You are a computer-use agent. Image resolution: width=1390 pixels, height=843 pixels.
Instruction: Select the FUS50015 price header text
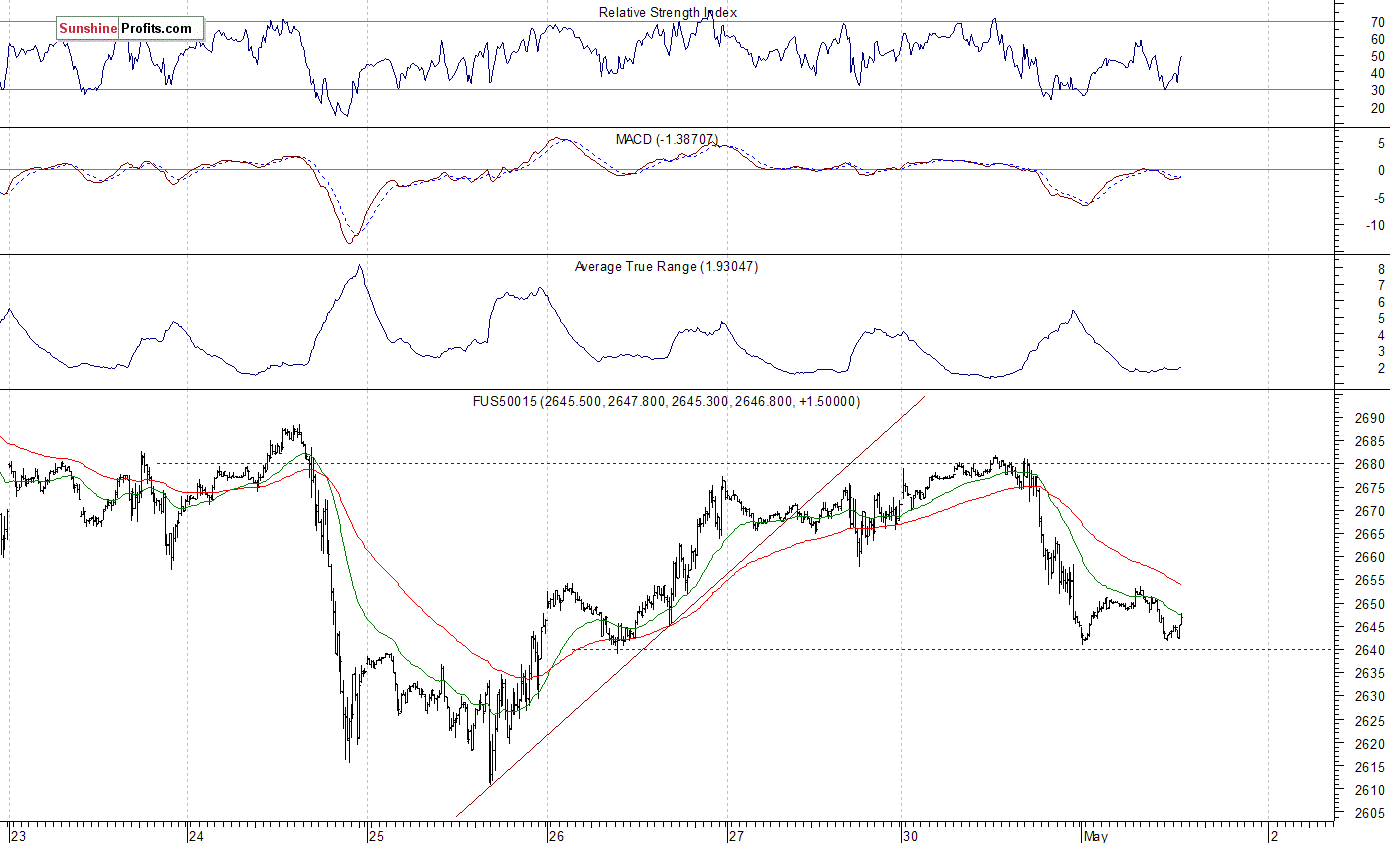click(666, 401)
